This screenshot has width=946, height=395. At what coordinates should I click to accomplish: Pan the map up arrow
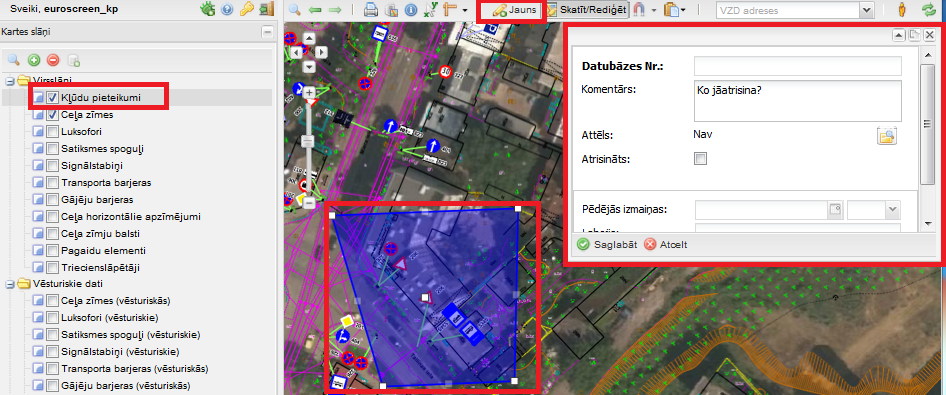coord(310,38)
